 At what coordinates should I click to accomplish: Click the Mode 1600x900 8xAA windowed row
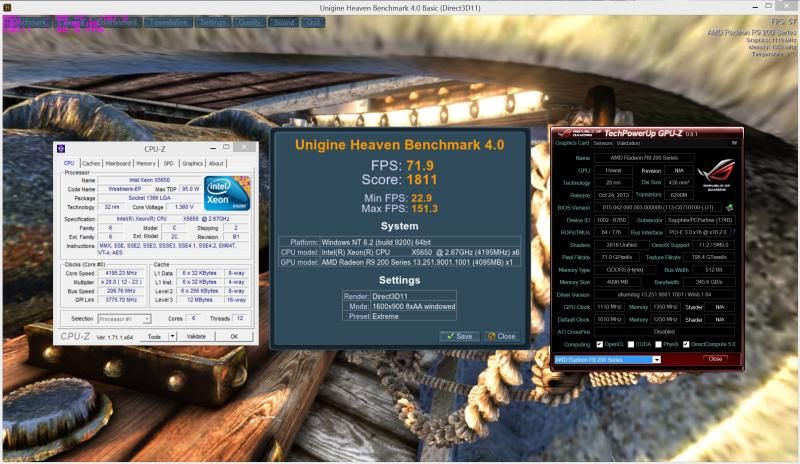399,306
